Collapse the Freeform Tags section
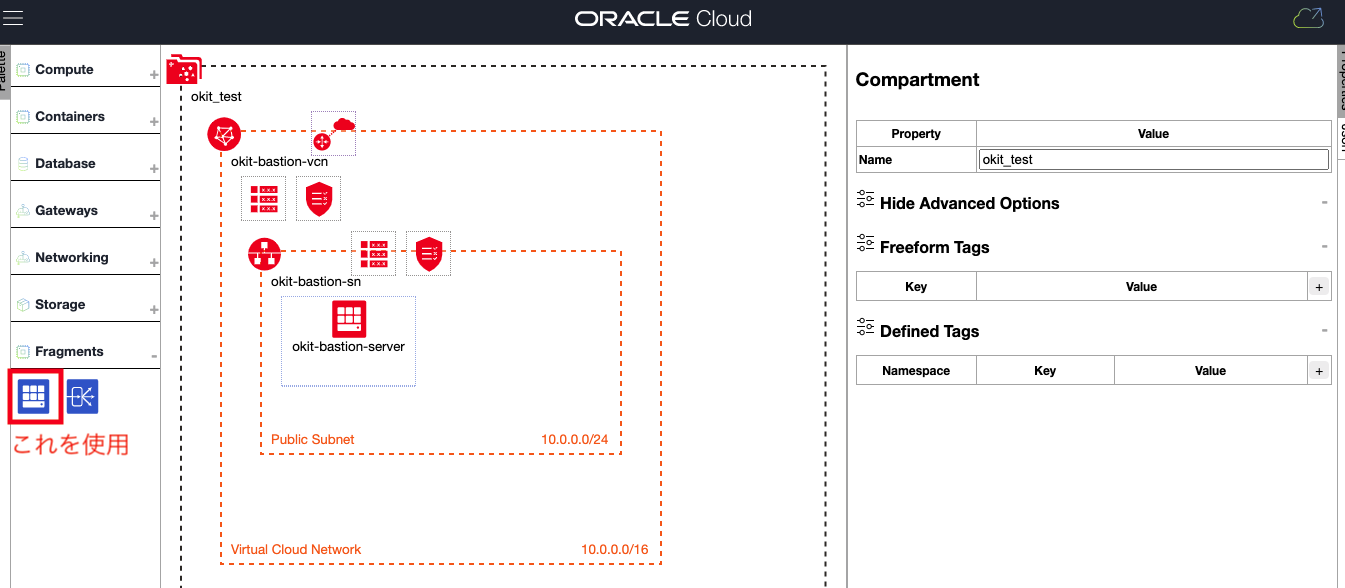1345x588 pixels. (1325, 247)
